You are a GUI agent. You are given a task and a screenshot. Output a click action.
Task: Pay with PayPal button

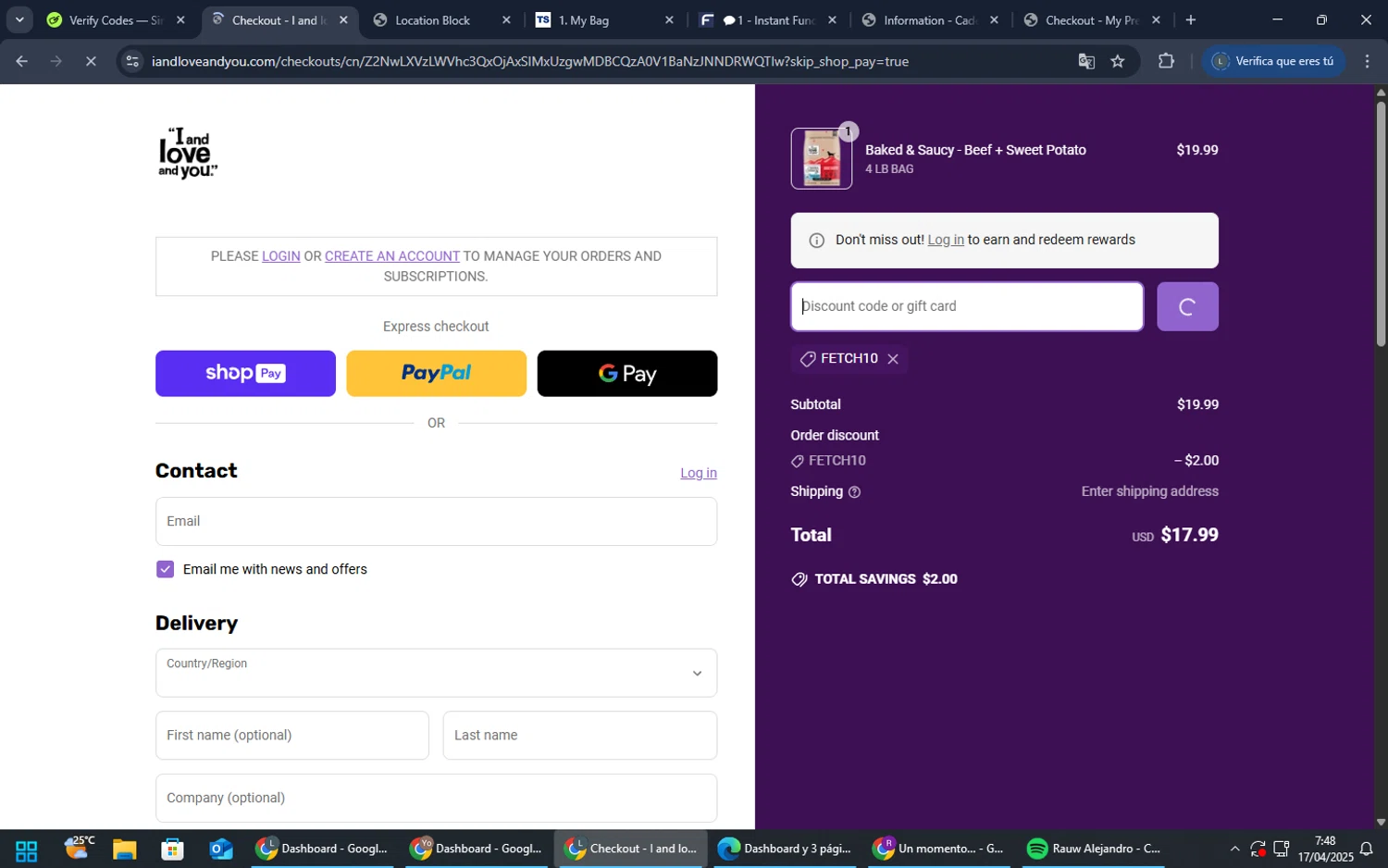(436, 374)
